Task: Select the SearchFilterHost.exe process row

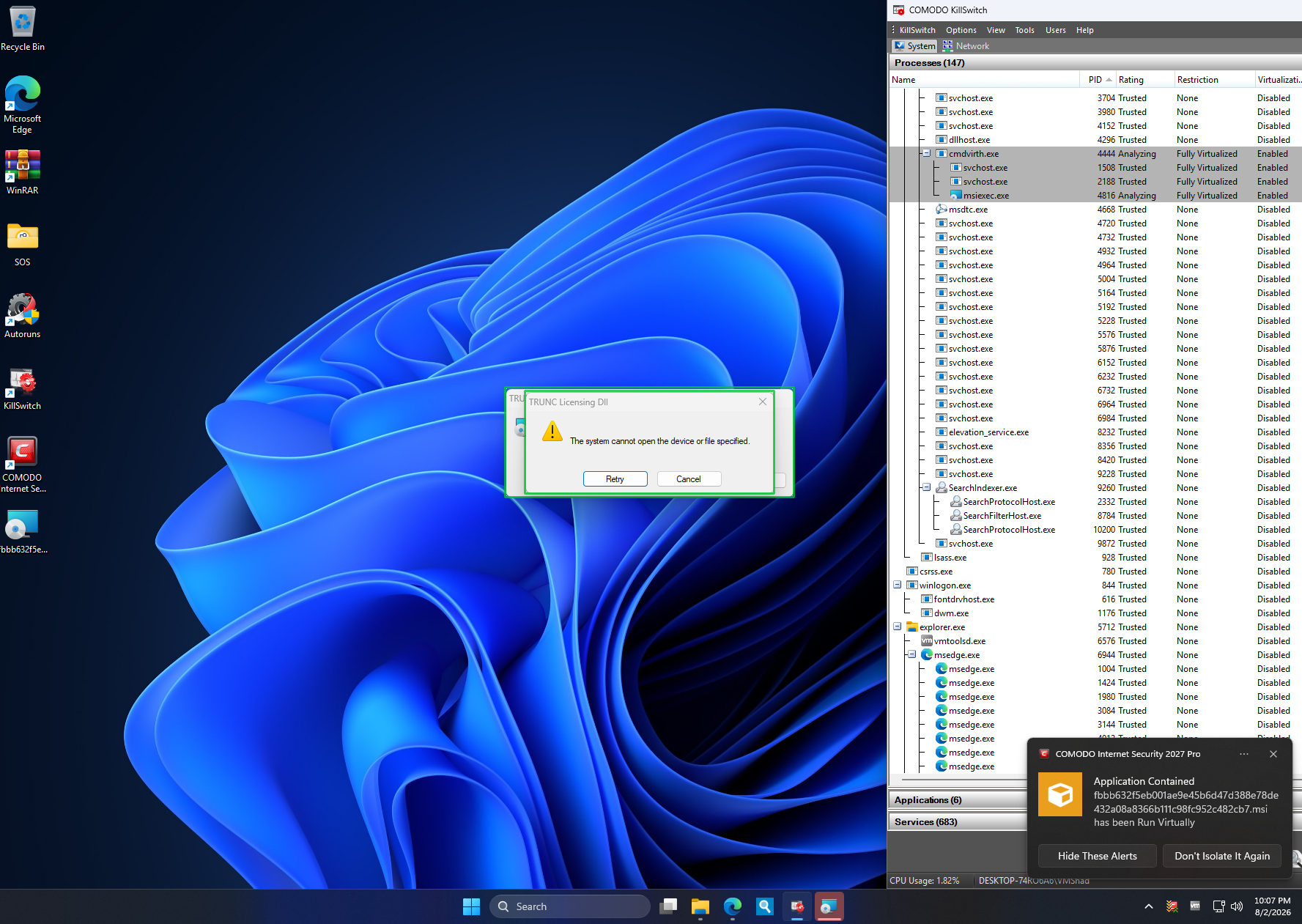Action: click(1095, 516)
